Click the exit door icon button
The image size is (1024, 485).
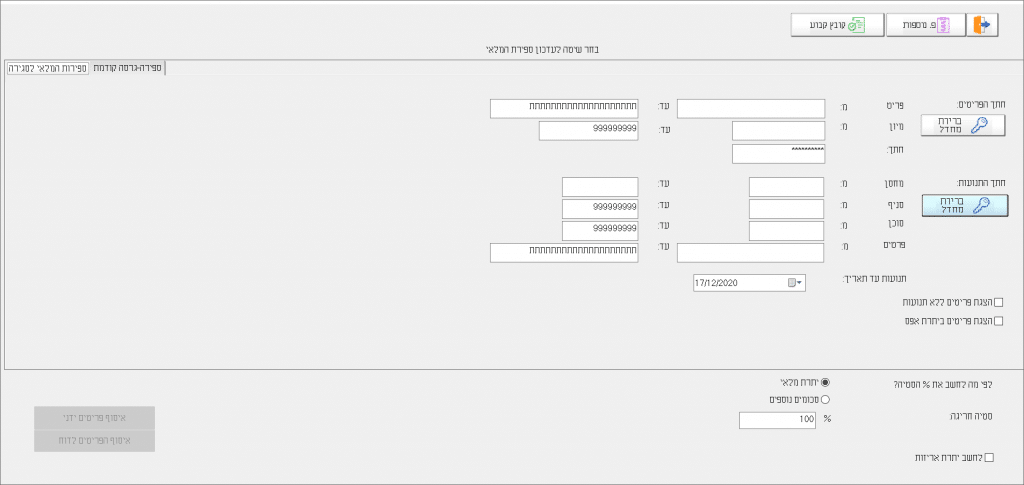point(983,25)
